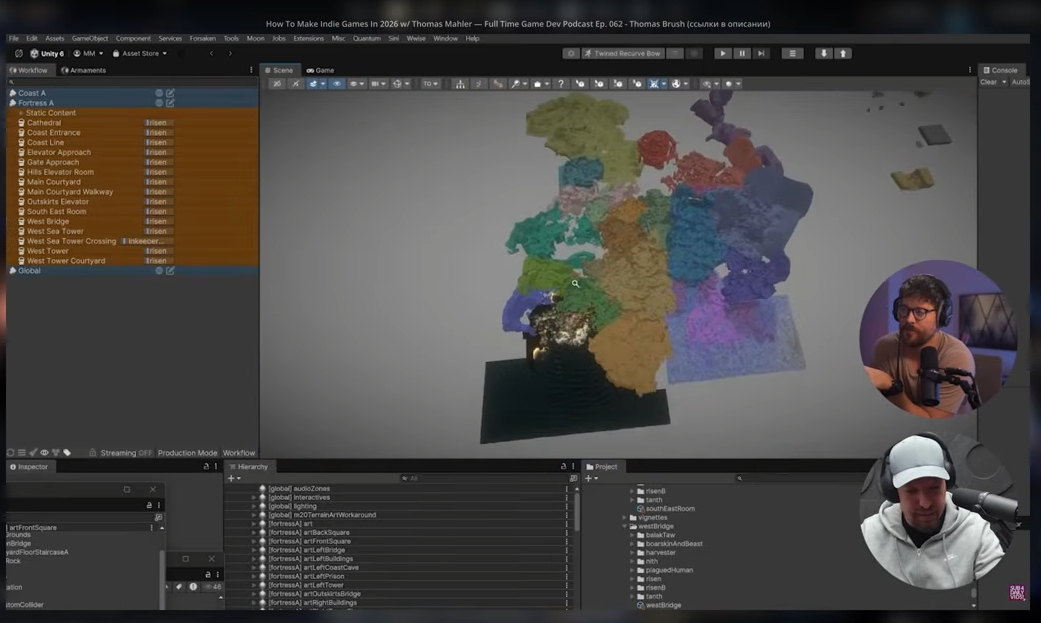Collapse the westBridge folder in Project panel

[x=625, y=526]
